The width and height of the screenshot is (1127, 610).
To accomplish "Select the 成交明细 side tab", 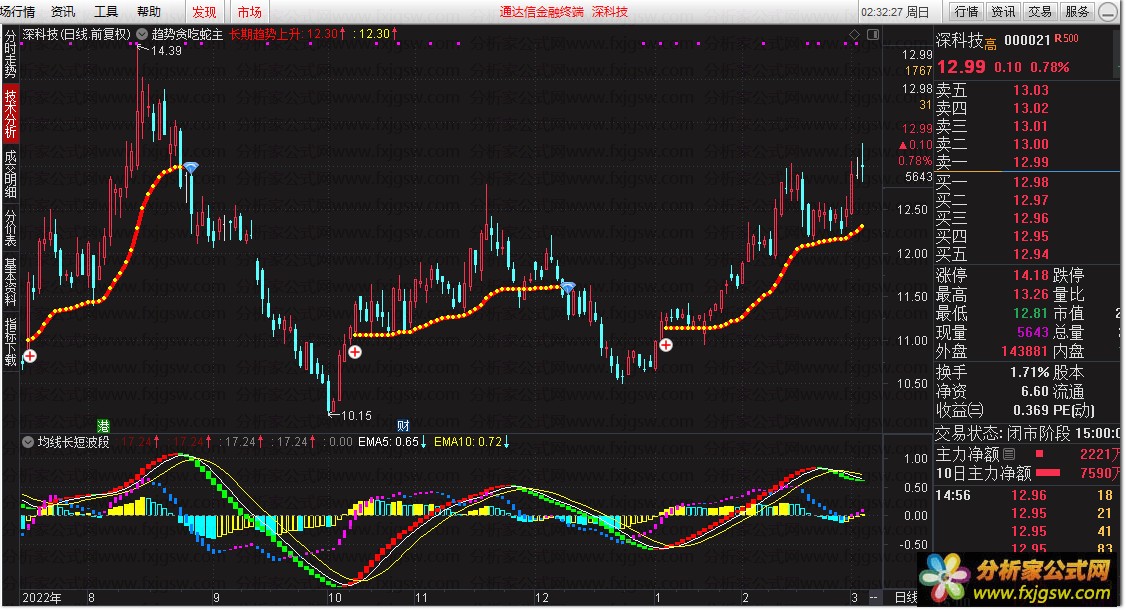I will click(x=10, y=173).
